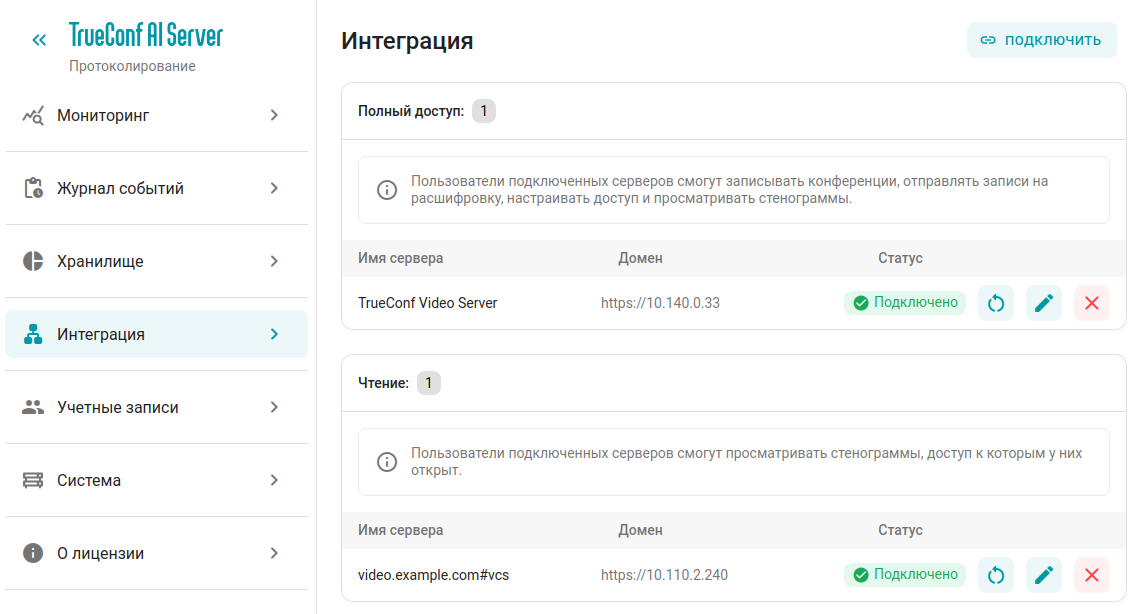Viewport: 1139px width, 614px height.
Task: Click Статус header in Полный доступ table
Action: (900, 258)
